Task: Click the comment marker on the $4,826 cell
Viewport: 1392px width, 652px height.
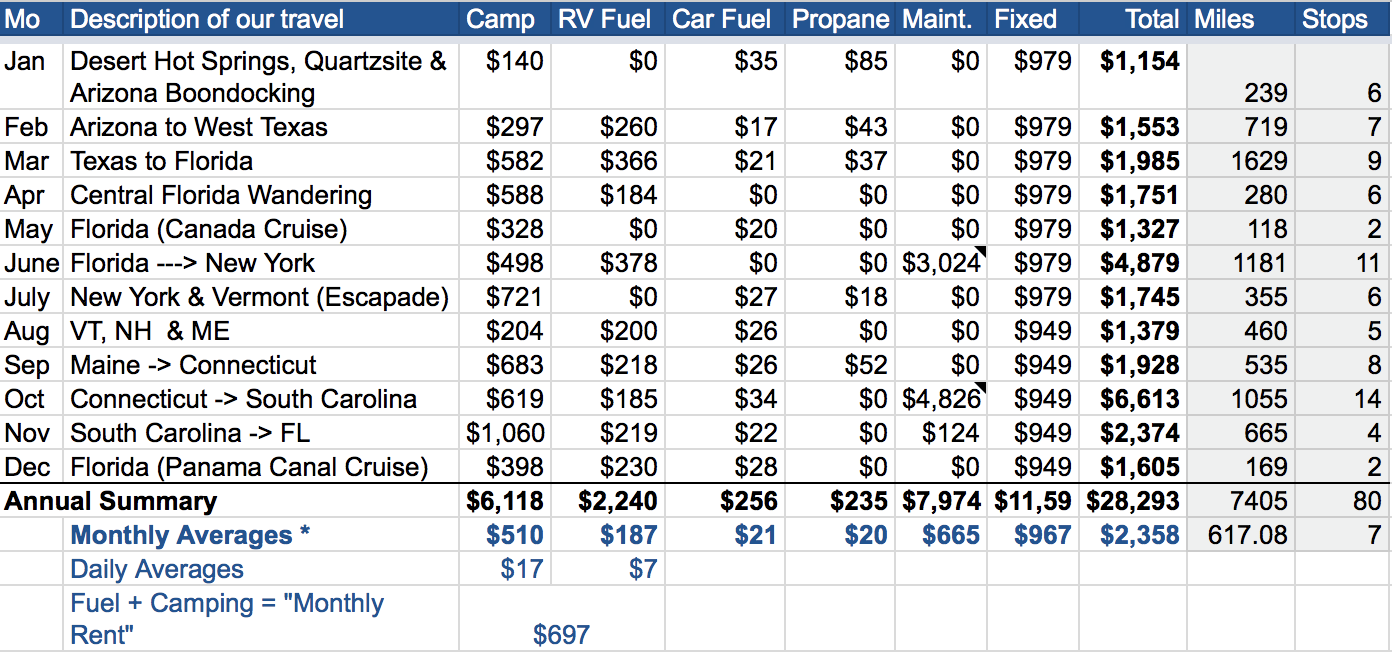Action: pos(982,388)
